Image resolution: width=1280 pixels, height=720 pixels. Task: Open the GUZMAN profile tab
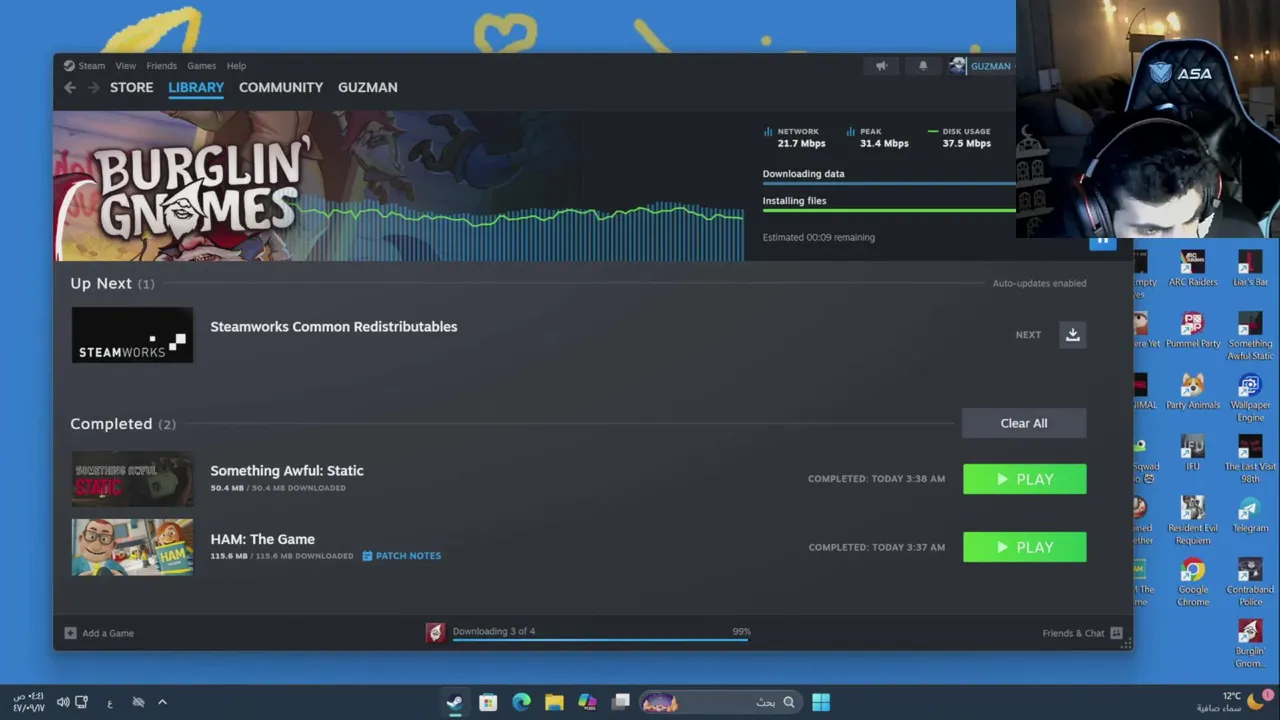pos(368,87)
